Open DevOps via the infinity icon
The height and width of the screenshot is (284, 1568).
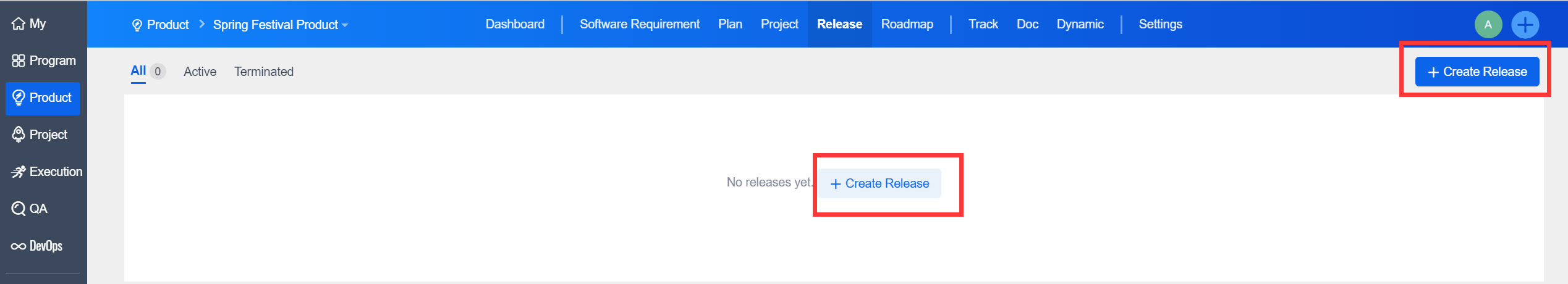pos(19,246)
